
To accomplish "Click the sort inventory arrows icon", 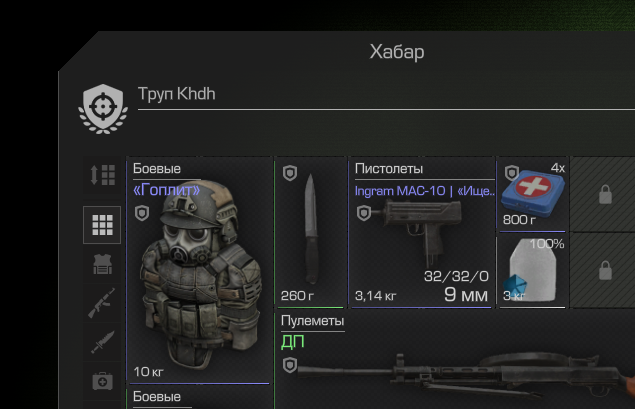I will 102,175.
